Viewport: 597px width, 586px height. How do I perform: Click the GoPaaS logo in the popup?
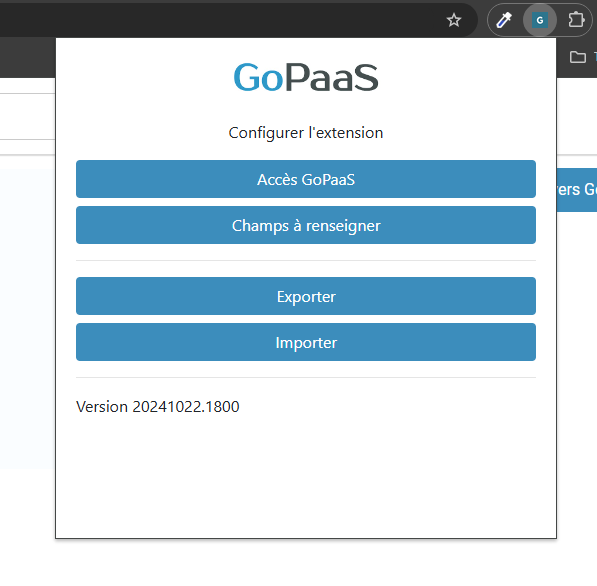pos(306,78)
